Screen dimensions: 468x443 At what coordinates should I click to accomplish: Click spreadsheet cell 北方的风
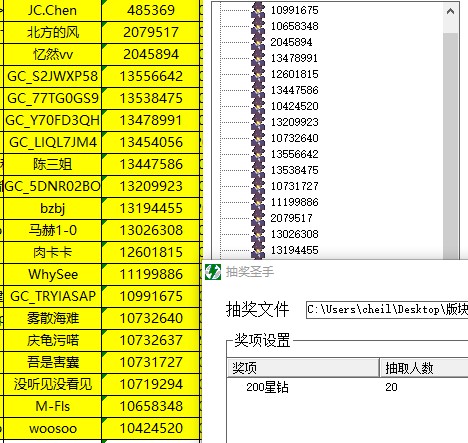[x=52, y=32]
